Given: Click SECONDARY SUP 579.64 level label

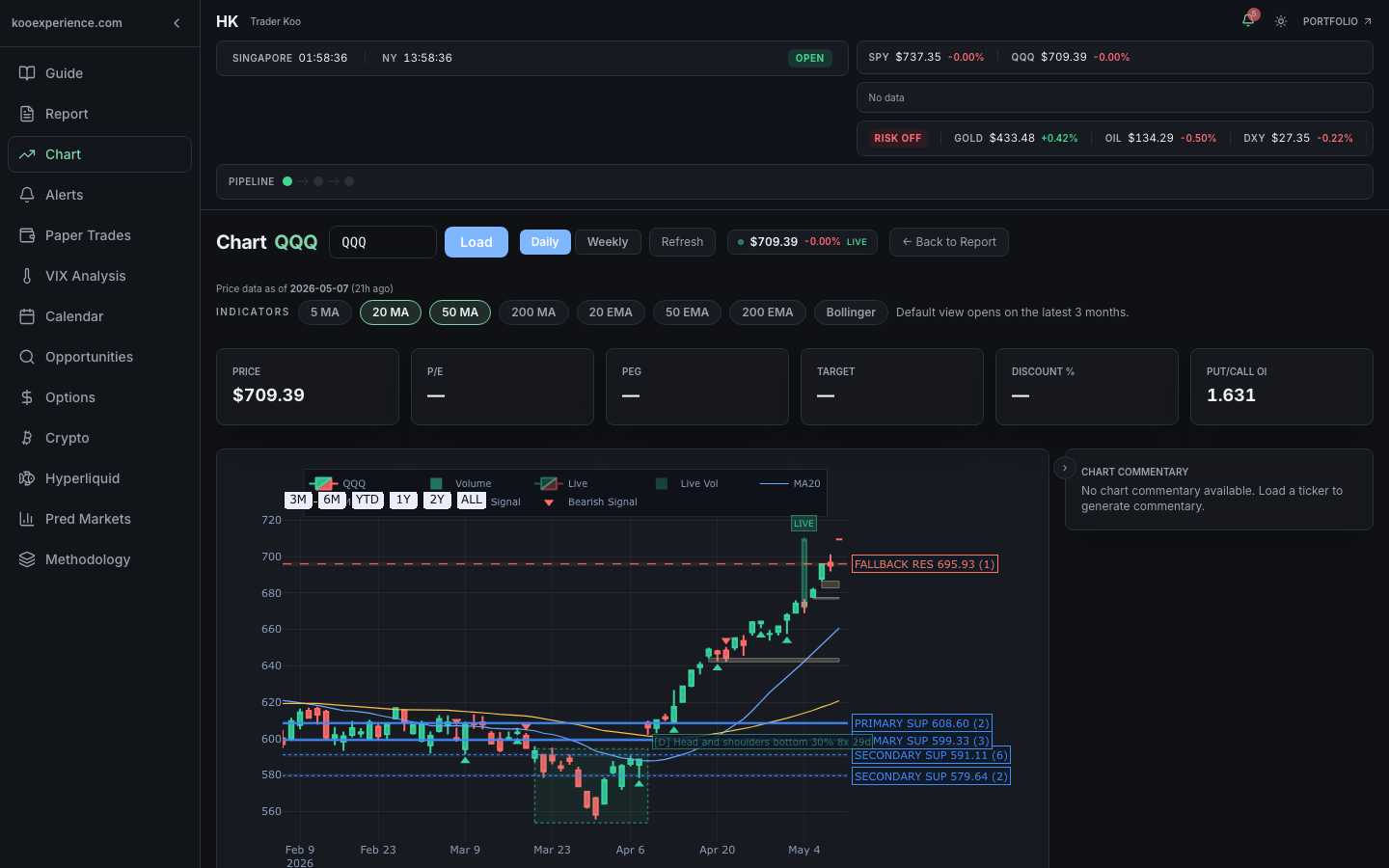Looking at the screenshot, I should click(931, 776).
